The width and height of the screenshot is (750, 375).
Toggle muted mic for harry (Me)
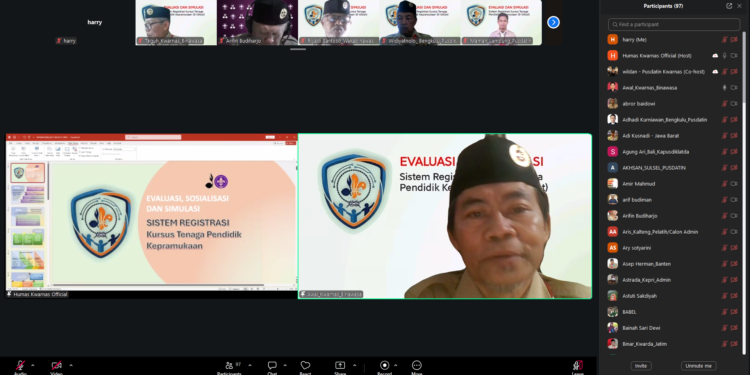point(725,40)
